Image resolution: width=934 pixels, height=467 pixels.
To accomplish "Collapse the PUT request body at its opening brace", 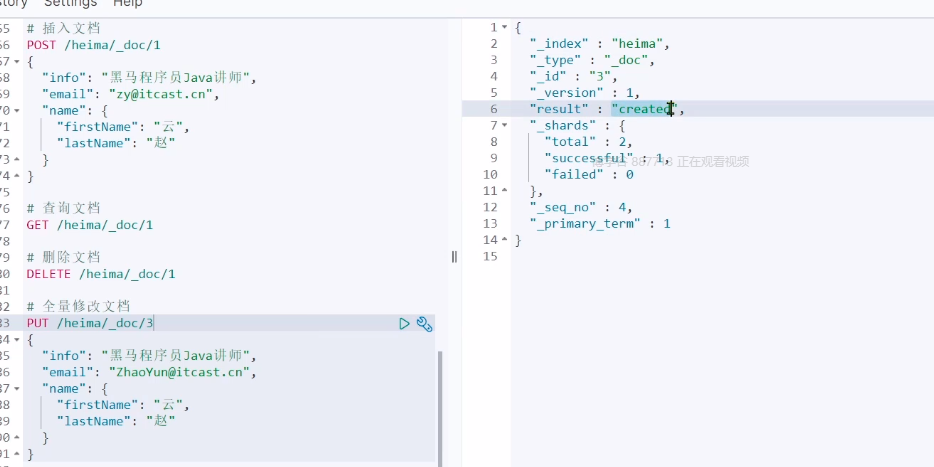I will [17, 340].
